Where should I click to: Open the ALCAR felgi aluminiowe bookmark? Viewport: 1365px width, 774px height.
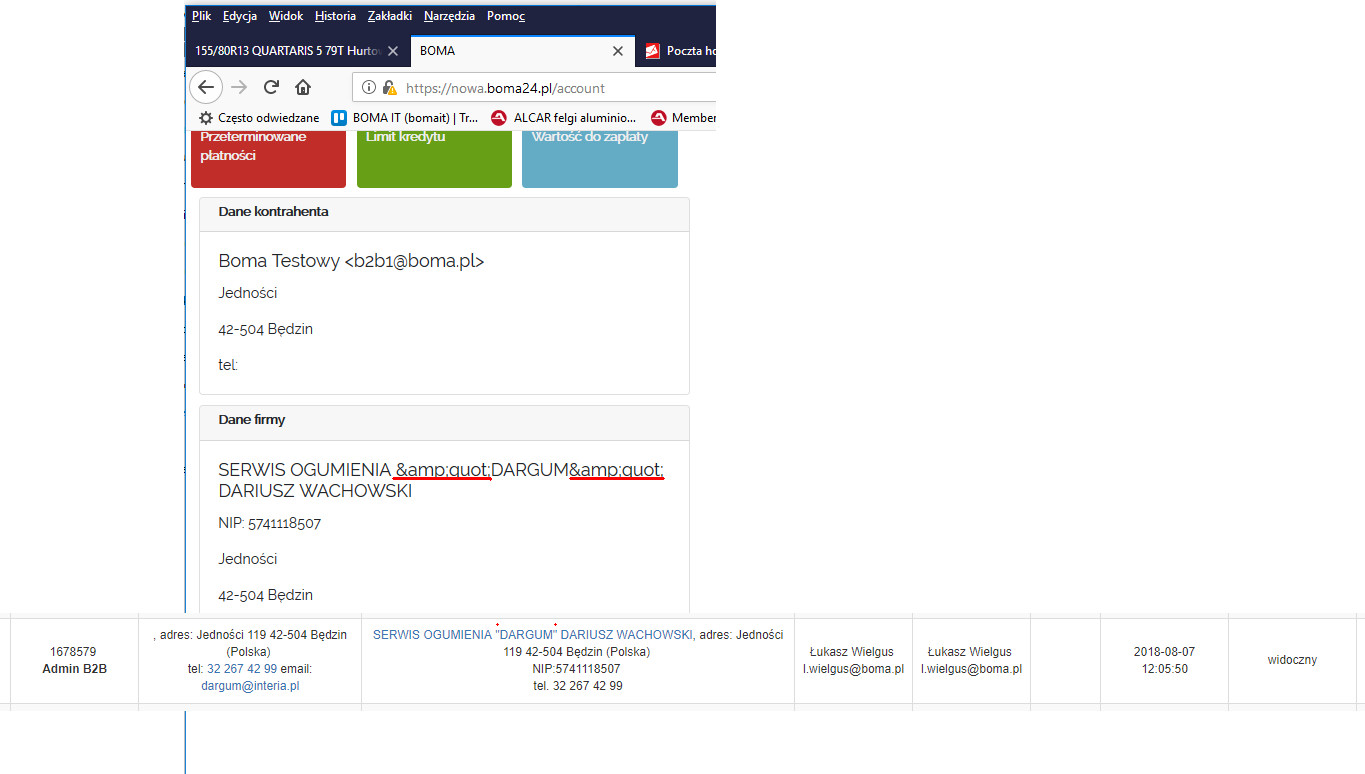point(564,118)
